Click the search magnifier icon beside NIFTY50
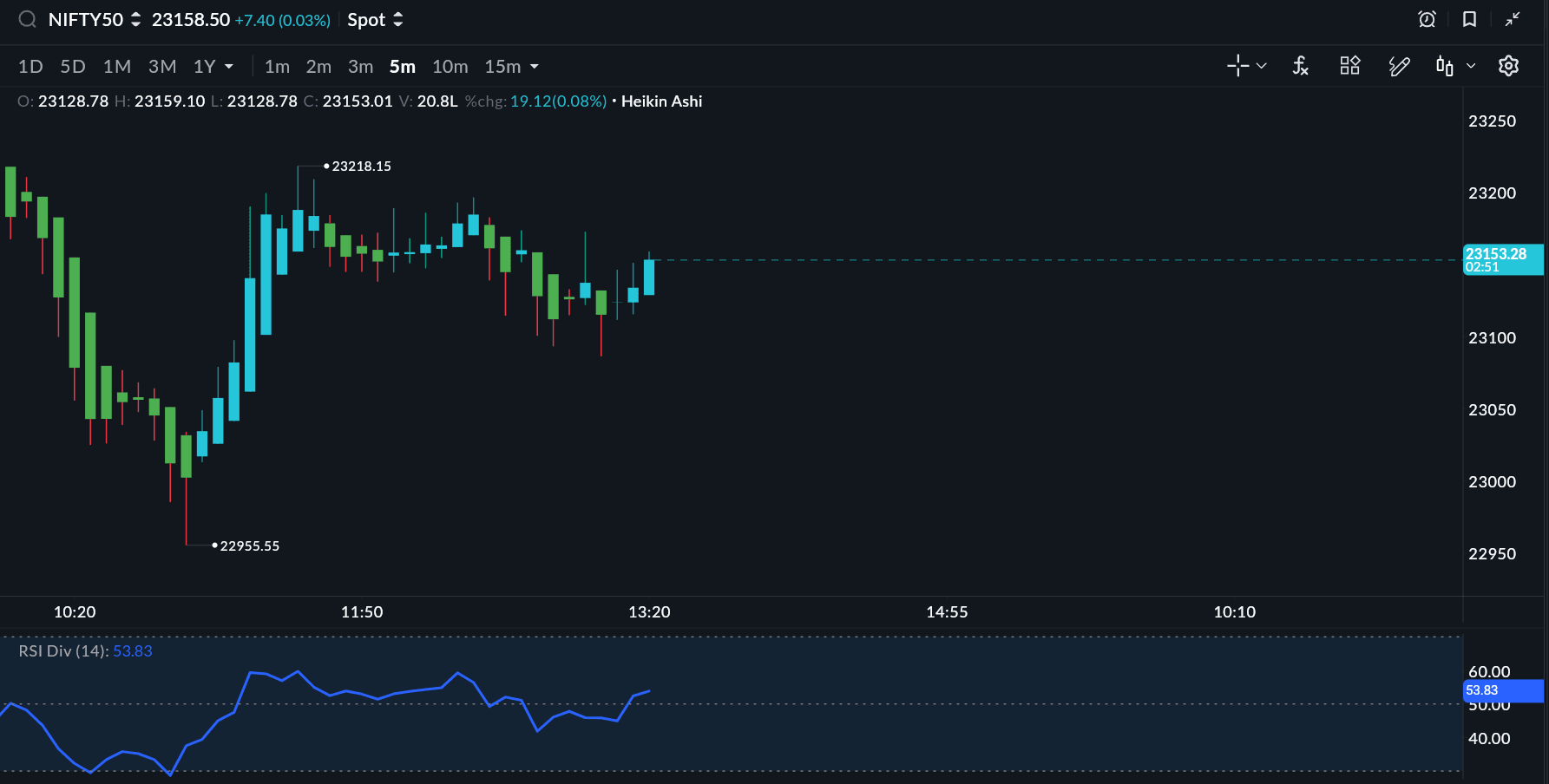The height and width of the screenshot is (784, 1549). tap(28, 19)
